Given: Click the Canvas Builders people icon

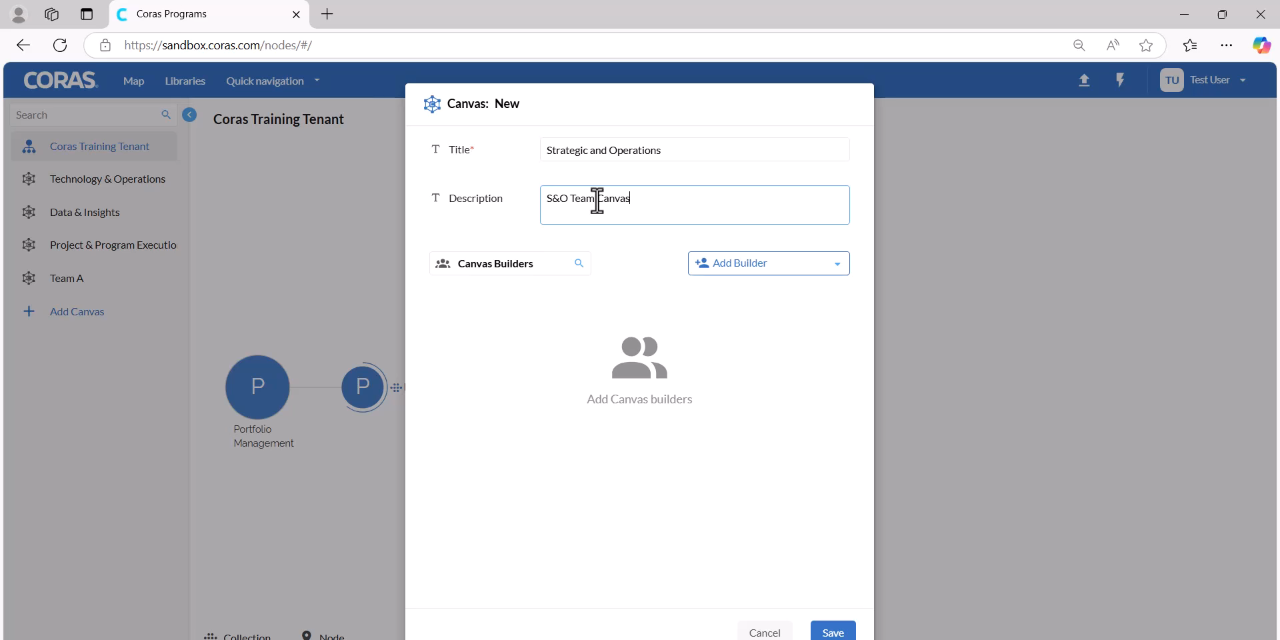Looking at the screenshot, I should click(x=443, y=264).
